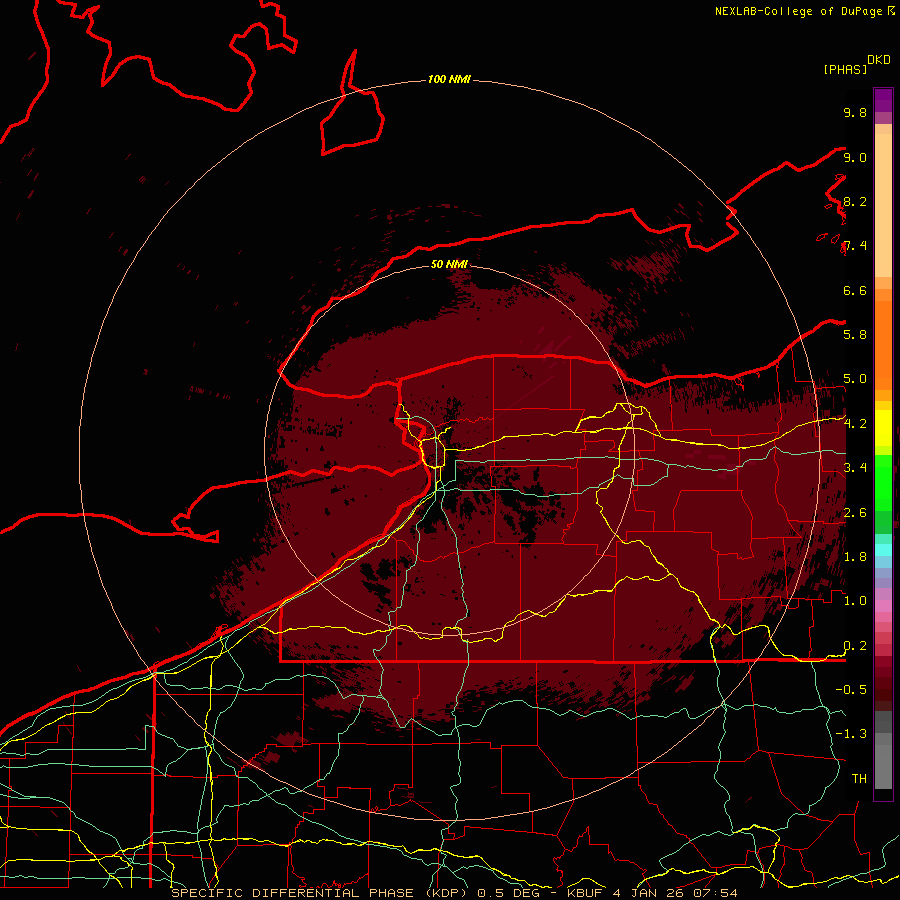Click the DKD legend title
This screenshot has width=900, height=900.
point(879,60)
